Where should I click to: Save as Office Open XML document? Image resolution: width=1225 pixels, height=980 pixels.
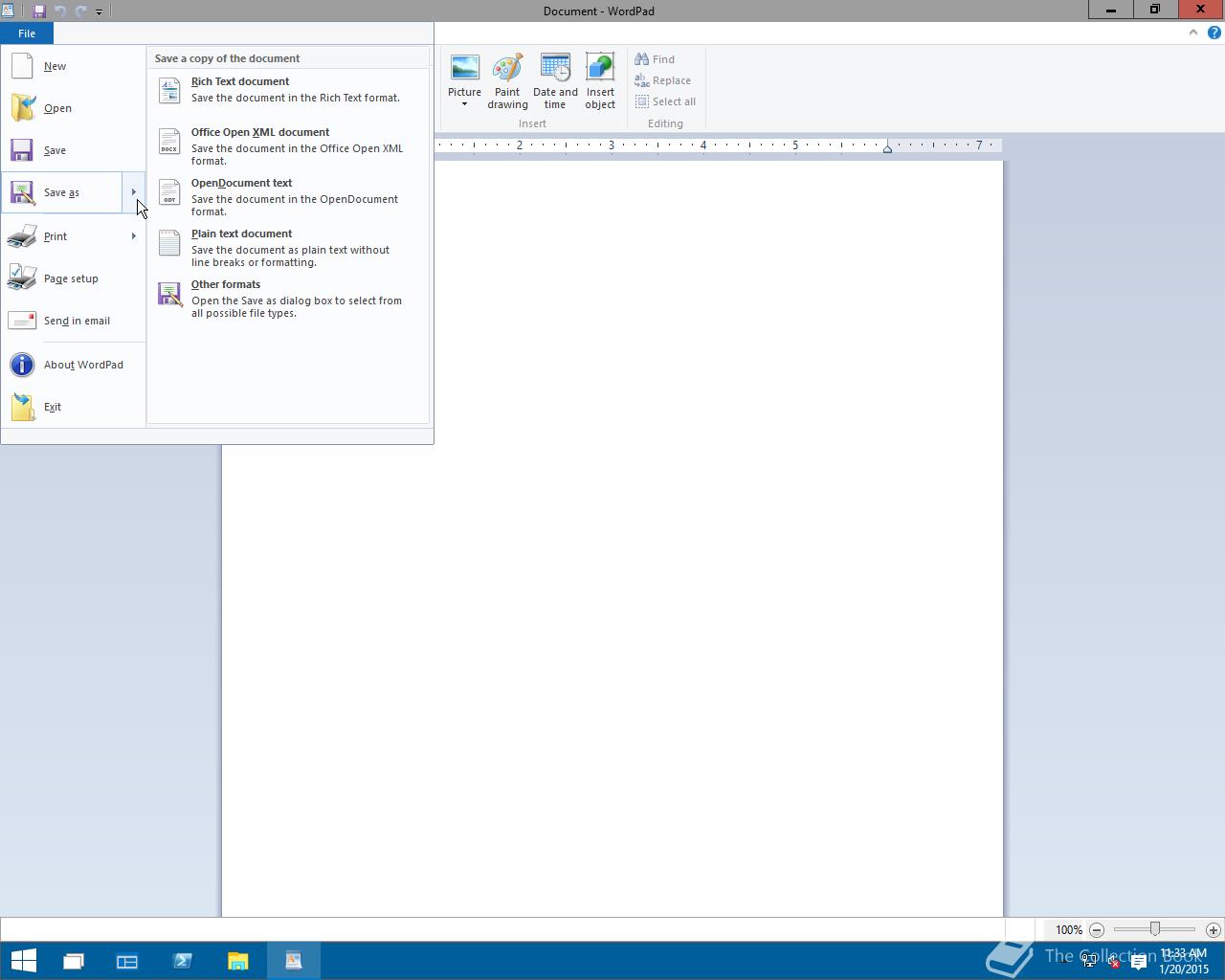point(287,145)
